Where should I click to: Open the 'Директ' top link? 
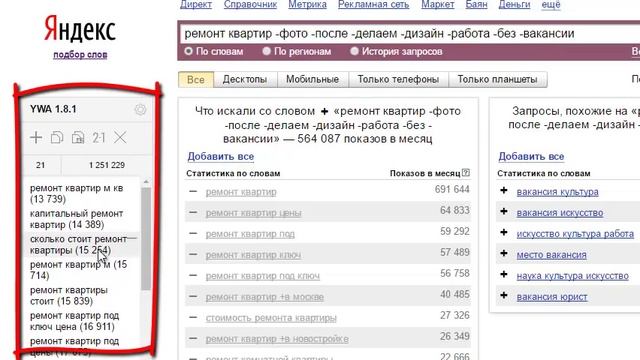(x=196, y=4)
